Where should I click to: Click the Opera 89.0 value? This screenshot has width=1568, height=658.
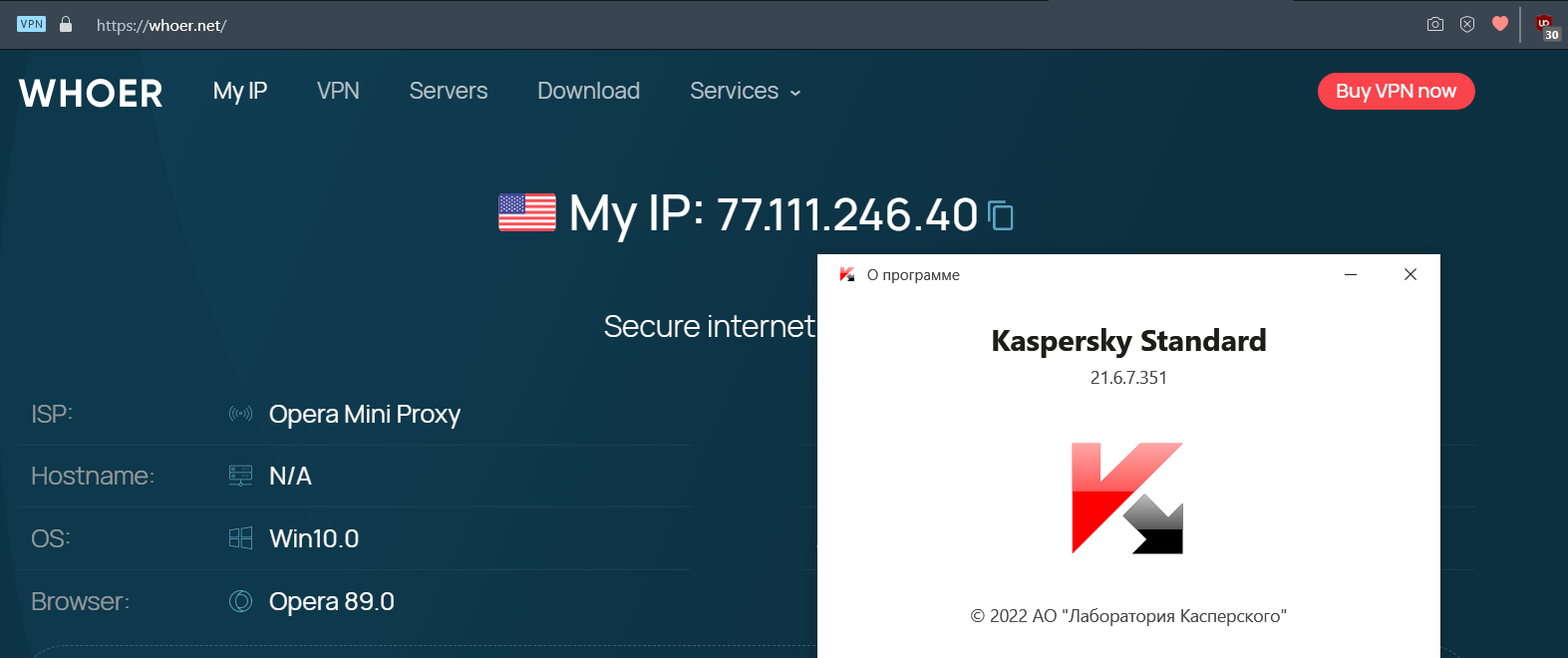click(332, 601)
